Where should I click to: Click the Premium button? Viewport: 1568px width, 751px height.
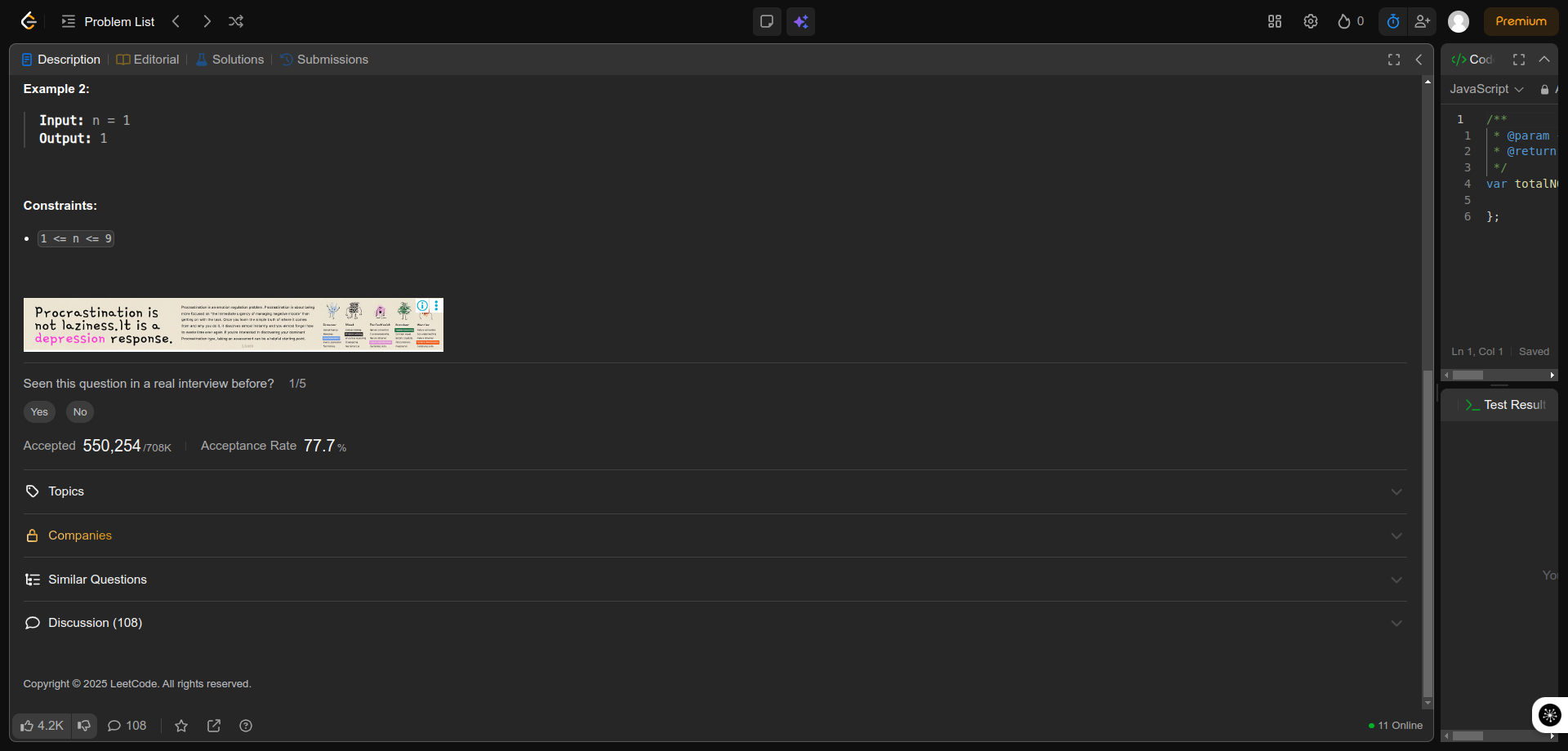tap(1521, 21)
